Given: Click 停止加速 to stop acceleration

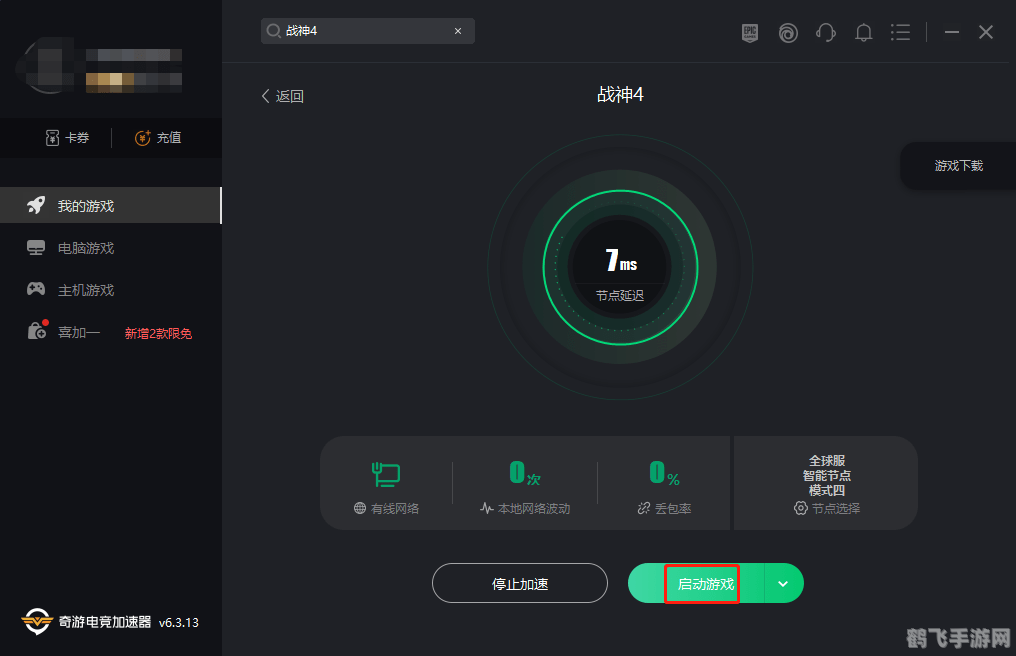Looking at the screenshot, I should (x=520, y=583).
